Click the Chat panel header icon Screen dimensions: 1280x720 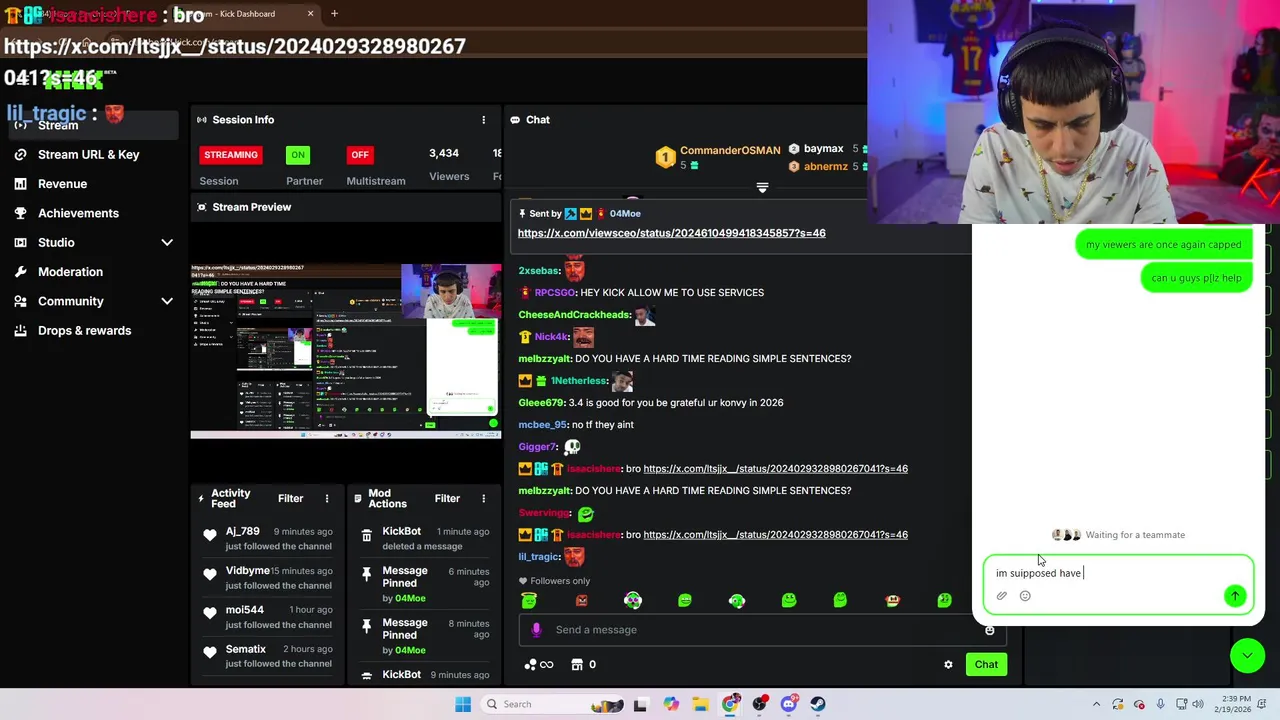point(515,120)
